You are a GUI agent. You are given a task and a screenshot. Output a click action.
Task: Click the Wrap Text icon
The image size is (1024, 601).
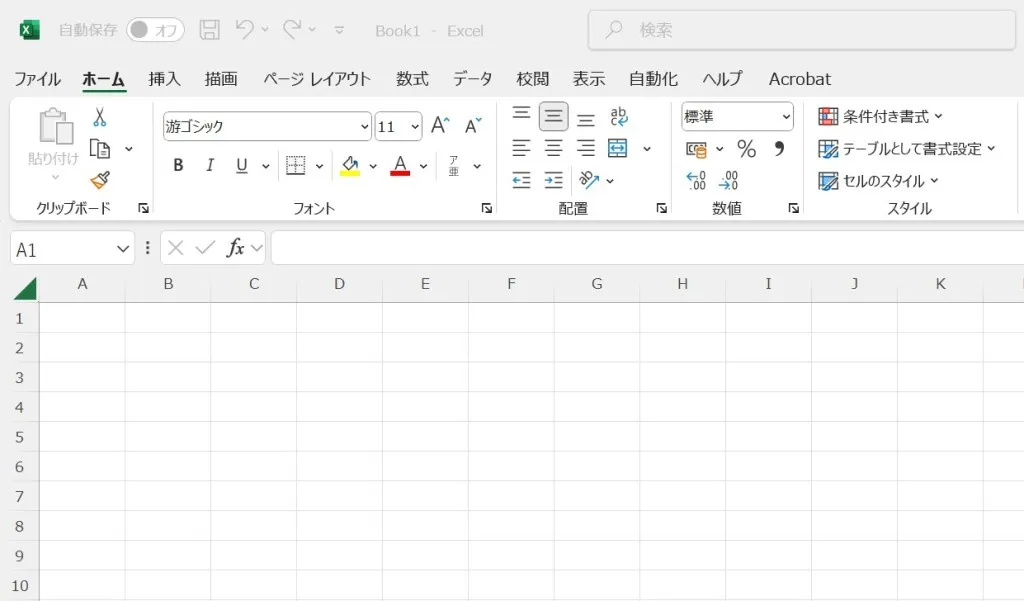tap(618, 117)
